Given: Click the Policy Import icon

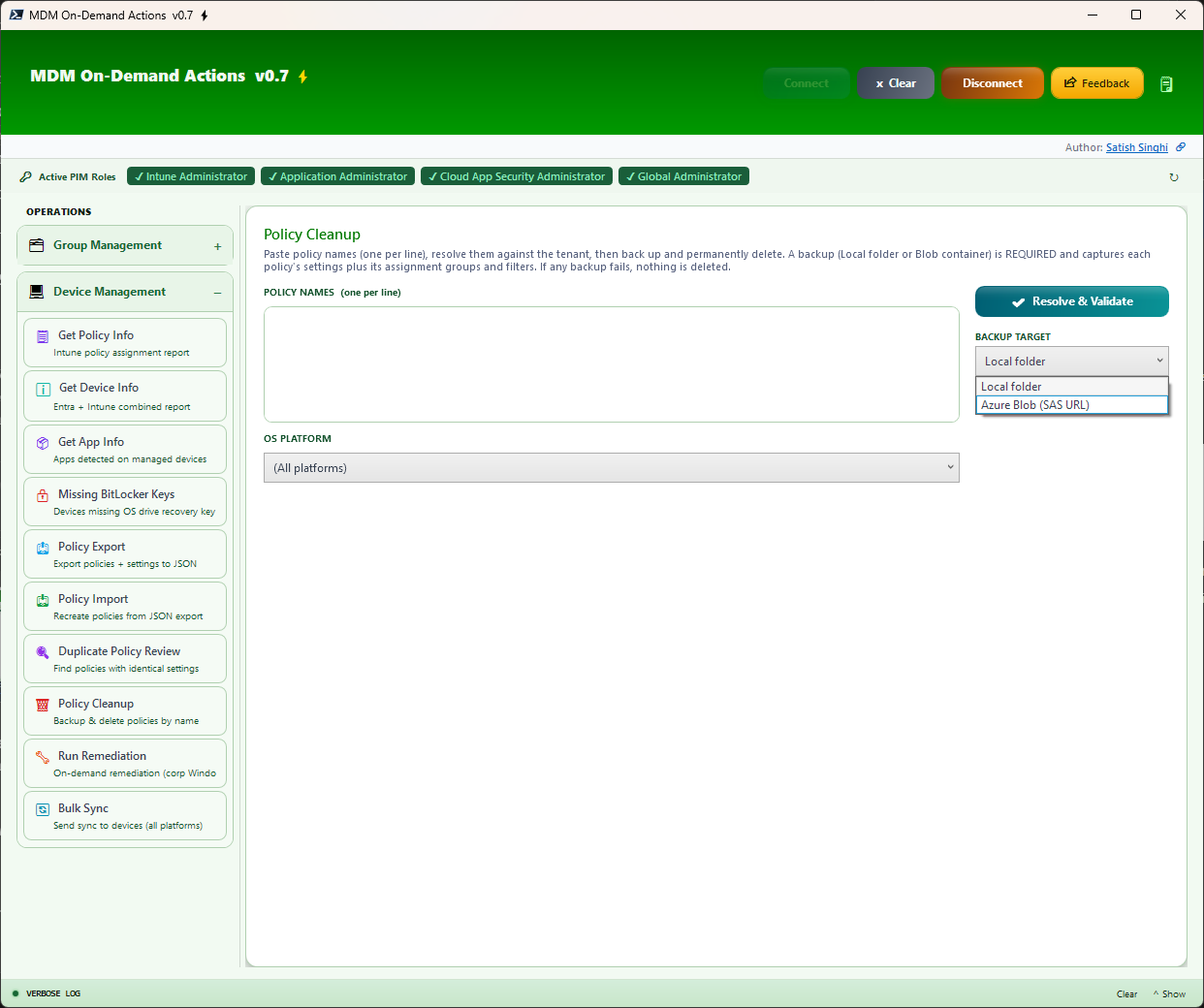Looking at the screenshot, I should (43, 600).
